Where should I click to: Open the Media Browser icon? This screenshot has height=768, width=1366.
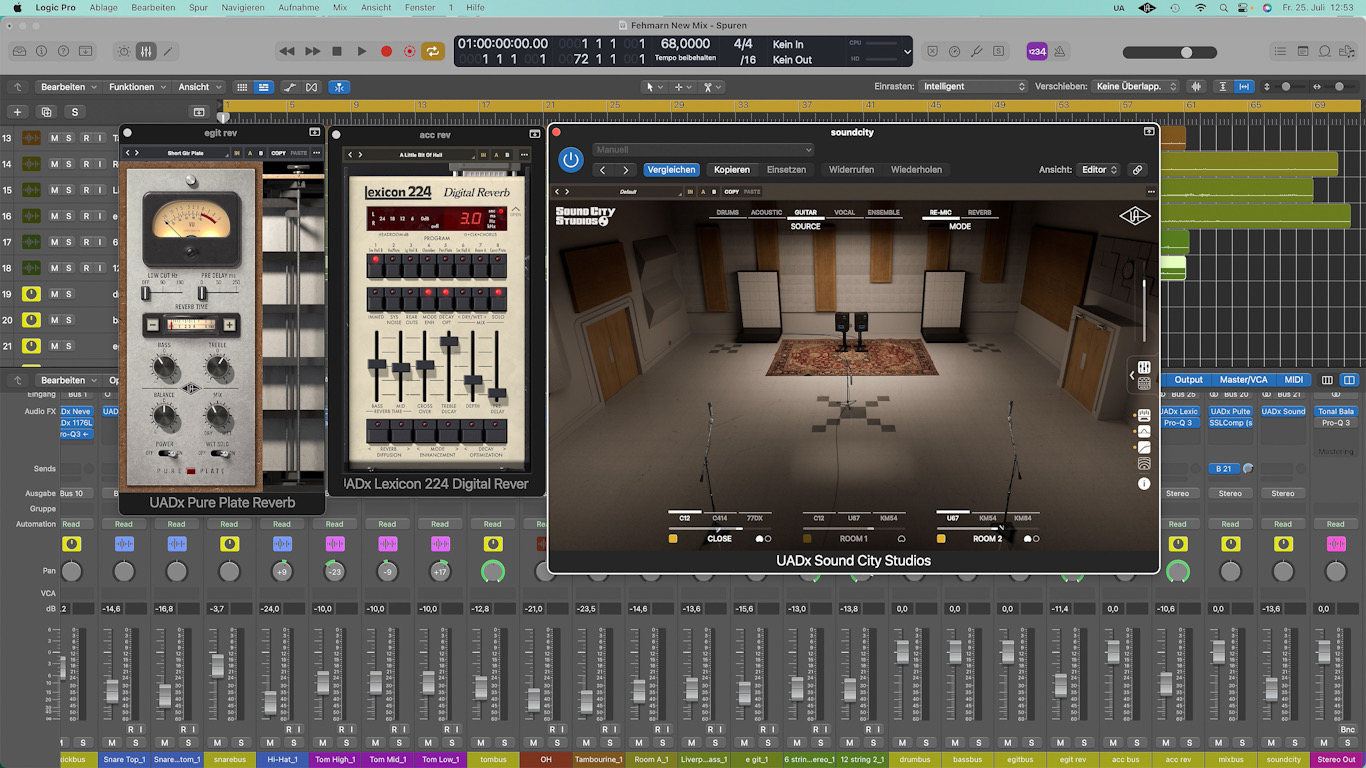(1347, 51)
